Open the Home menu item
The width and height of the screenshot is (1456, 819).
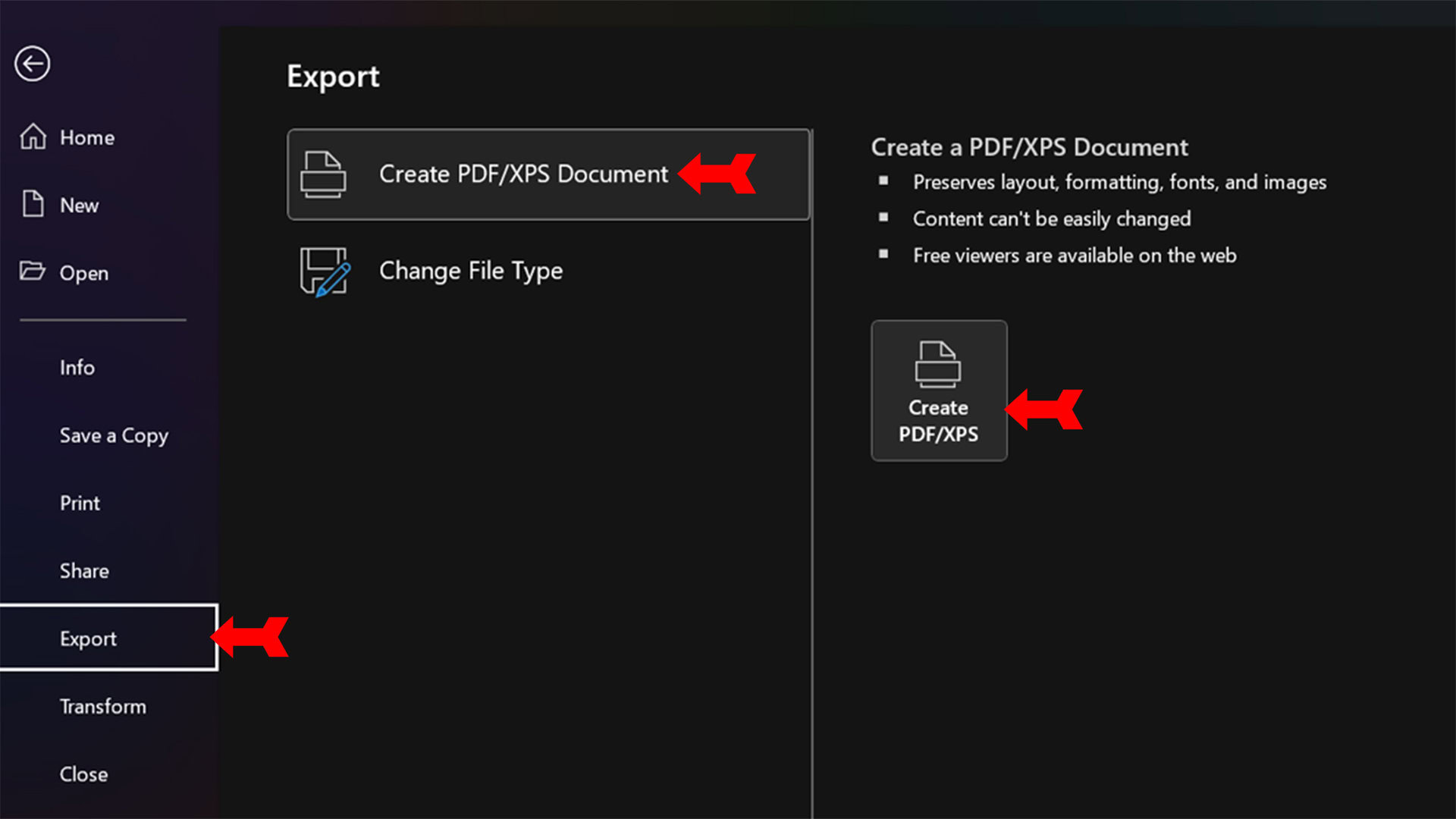point(87,138)
